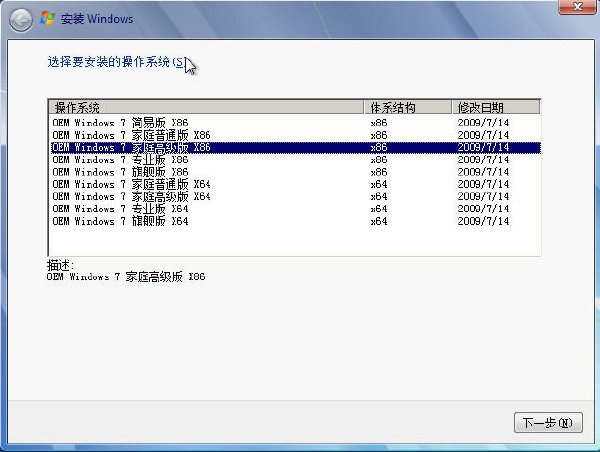The width and height of the screenshot is (600, 452).
Task: Go back using the round back arrow
Action: [x=21, y=20]
